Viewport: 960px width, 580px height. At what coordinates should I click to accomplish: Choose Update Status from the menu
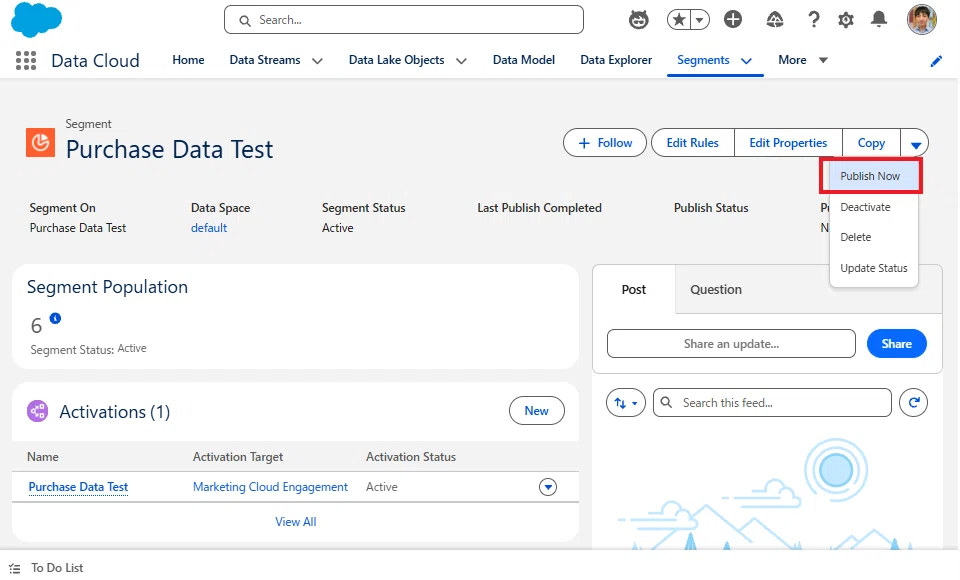[x=874, y=268]
